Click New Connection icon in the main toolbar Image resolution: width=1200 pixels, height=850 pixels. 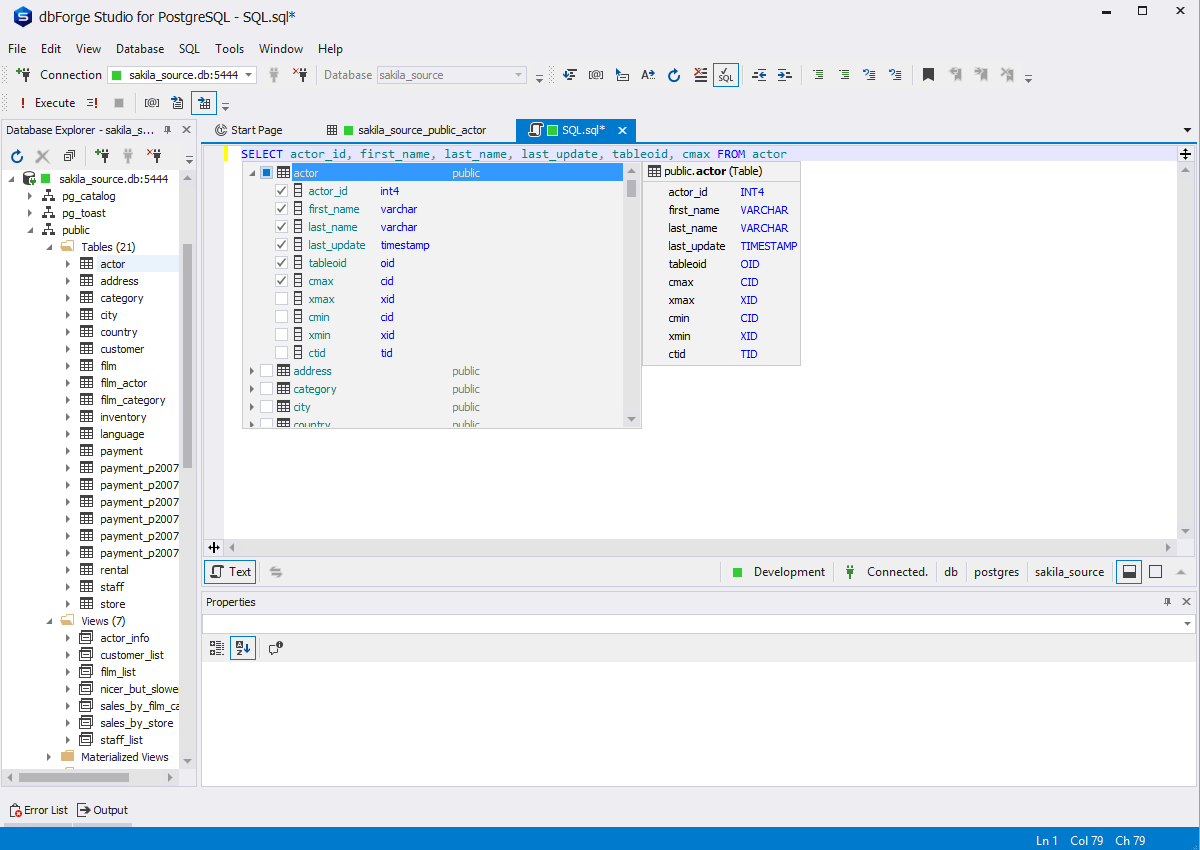tap(23, 75)
